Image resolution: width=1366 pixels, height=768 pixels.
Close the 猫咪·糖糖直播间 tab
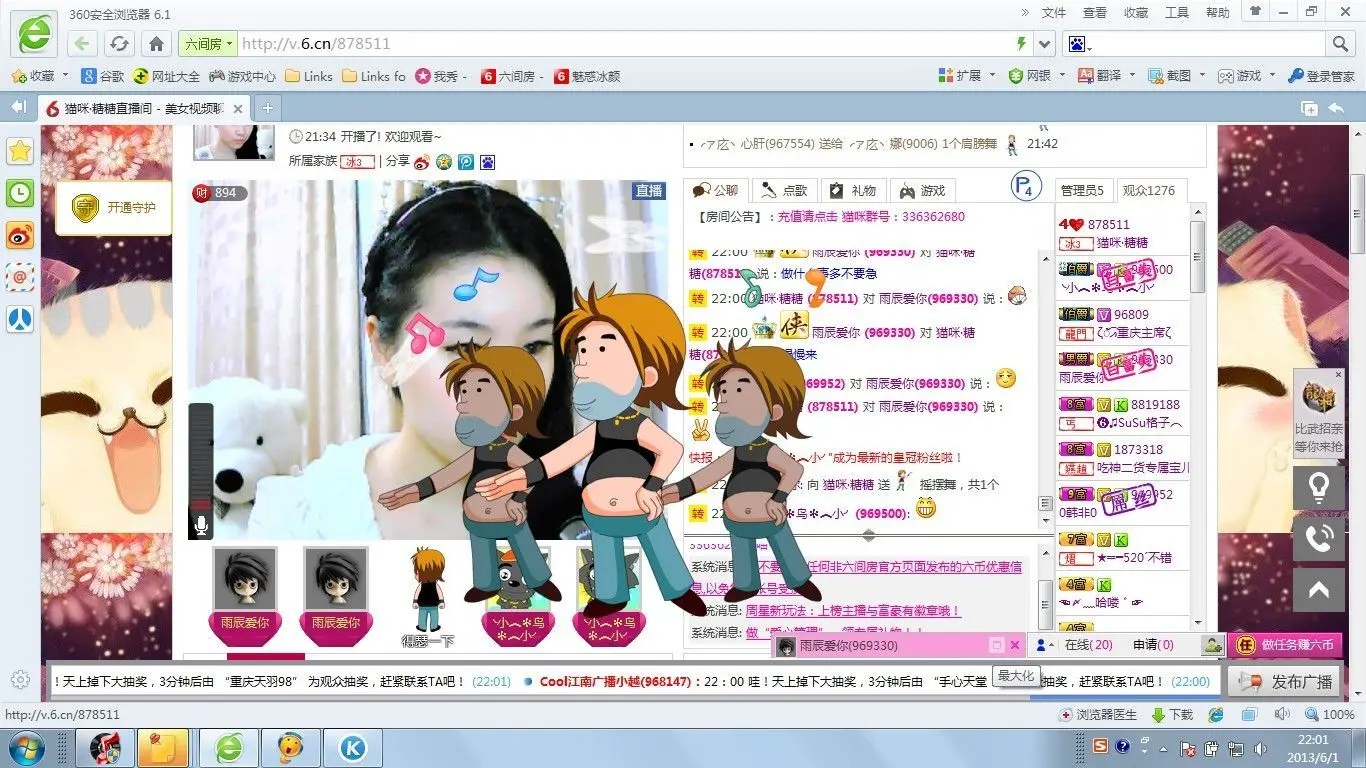tap(238, 108)
